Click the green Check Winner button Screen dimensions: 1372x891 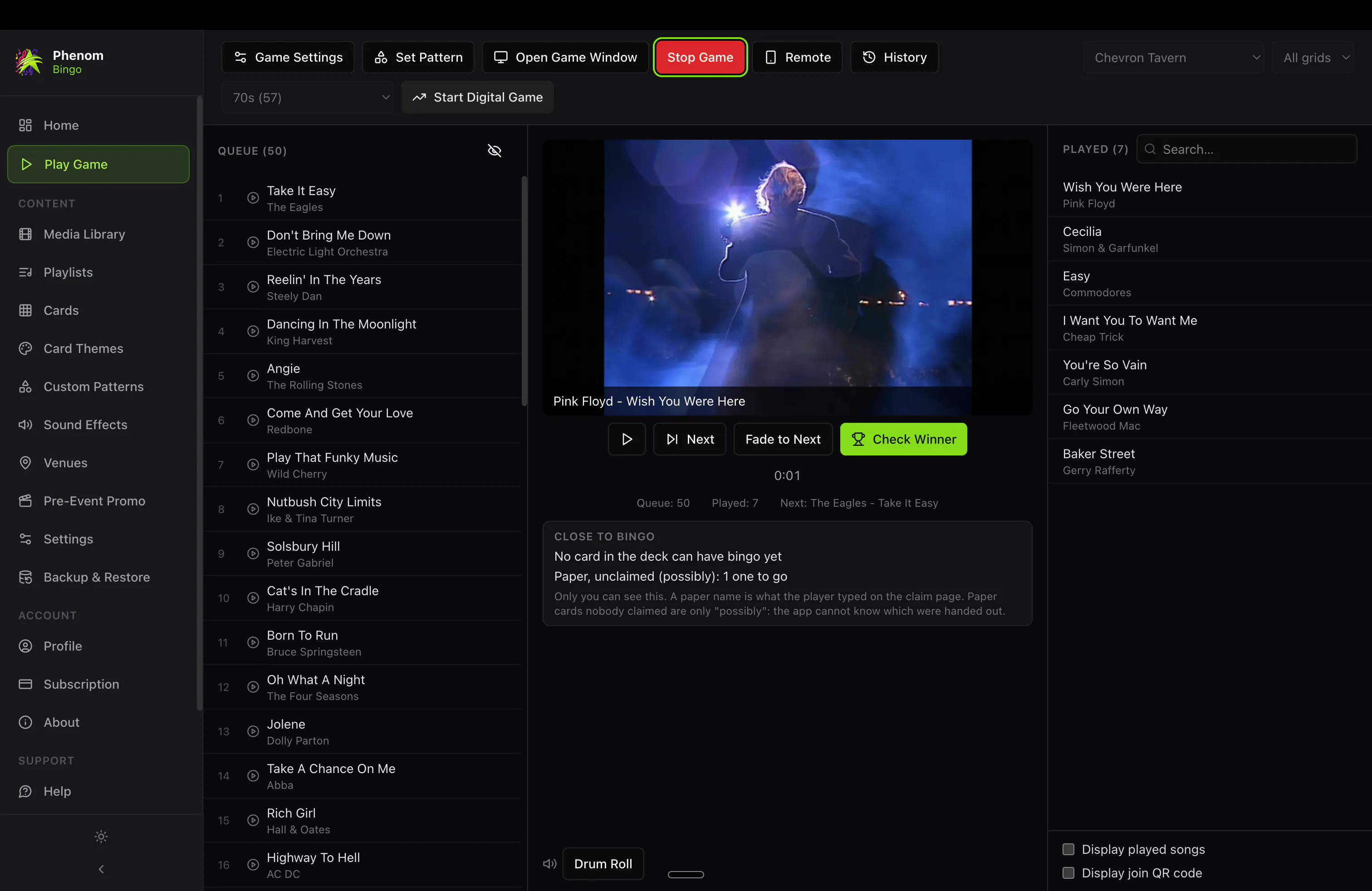coord(903,439)
